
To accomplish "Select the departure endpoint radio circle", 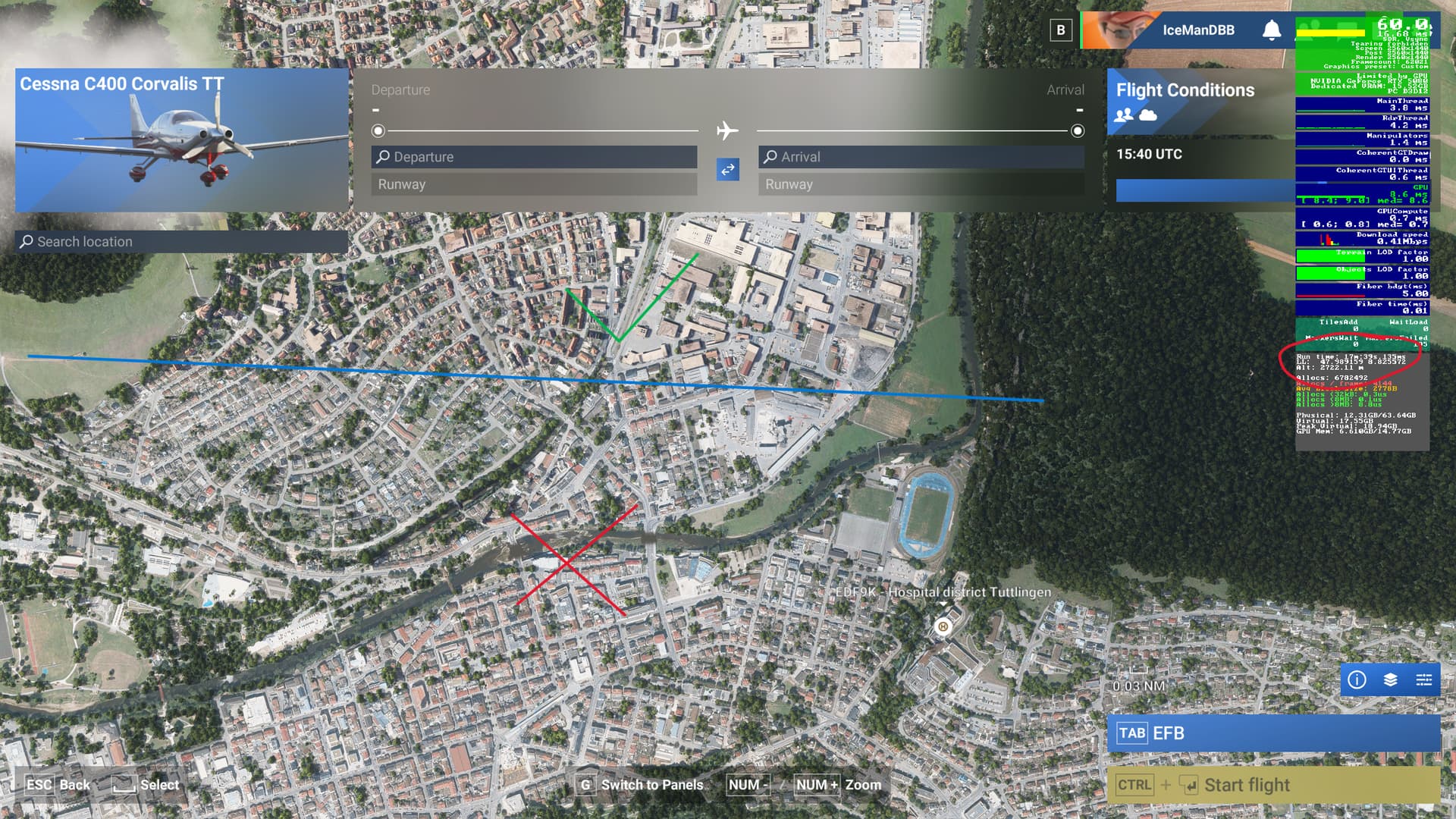I will (378, 131).
